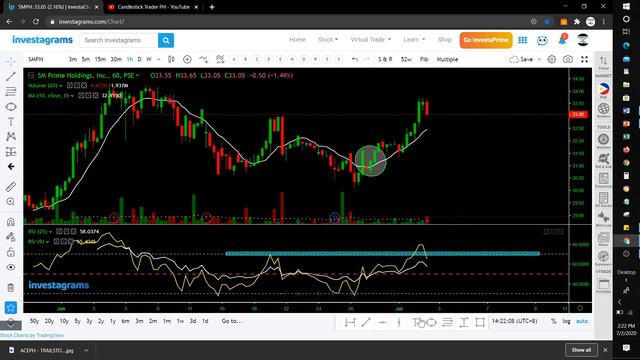This screenshot has width=640, height=360.
Task: Toggle lock all drawing tools
Action: [x=11, y=252]
